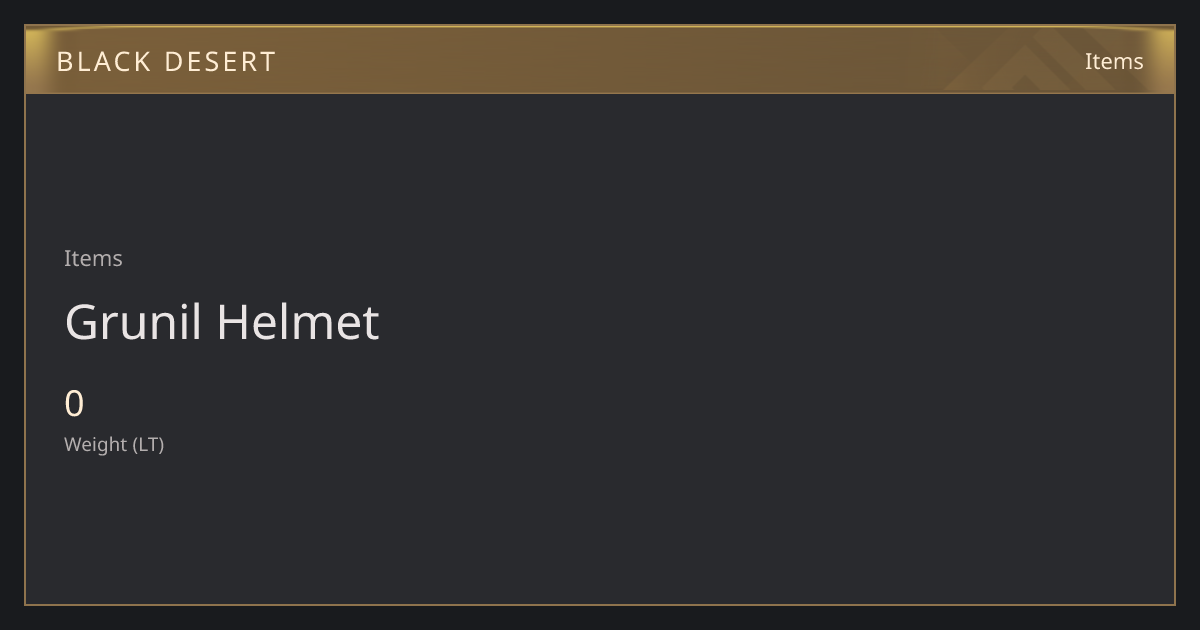Click the gold gradient left of BLACK DESERT
This screenshot has width=1200, height=630.
coord(40,61)
